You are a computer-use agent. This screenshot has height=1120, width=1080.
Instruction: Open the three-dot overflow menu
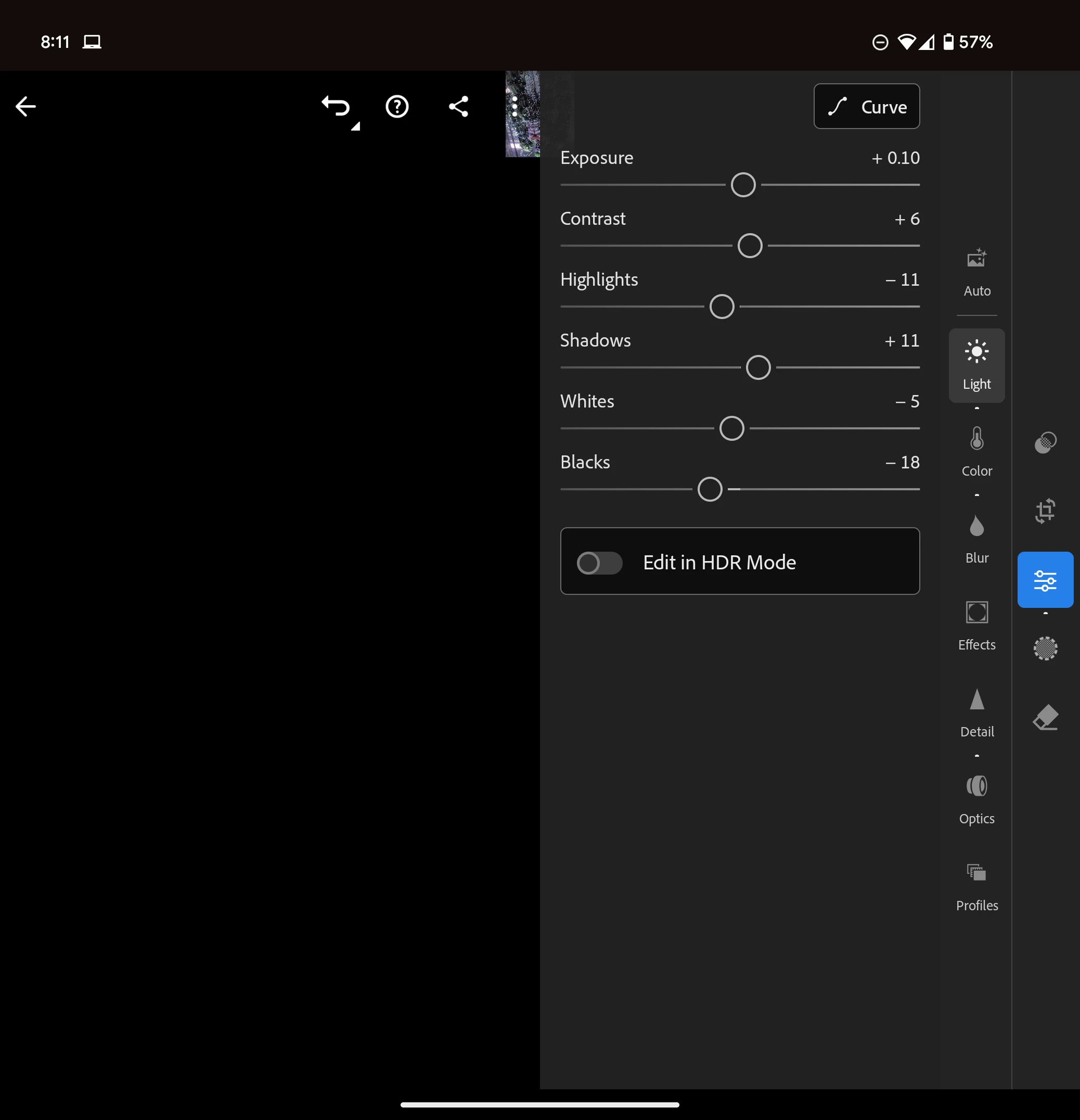click(515, 106)
